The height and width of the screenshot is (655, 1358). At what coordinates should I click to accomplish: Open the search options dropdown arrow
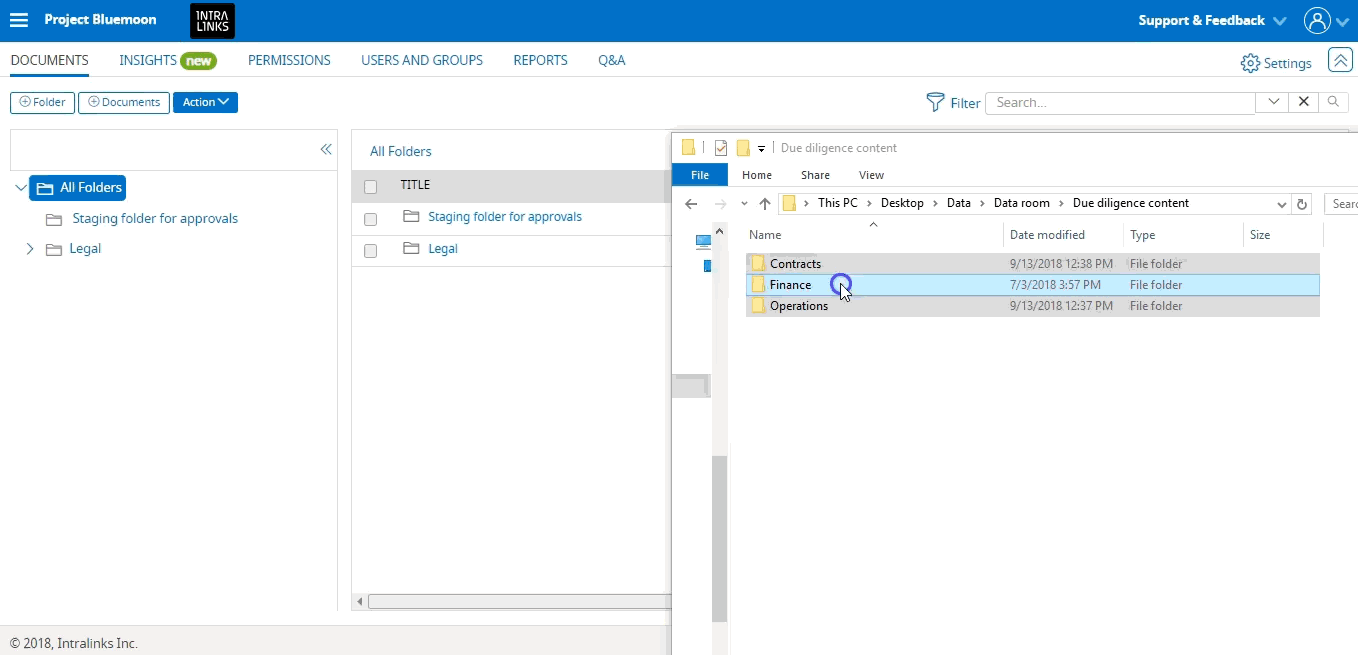tap(1273, 102)
